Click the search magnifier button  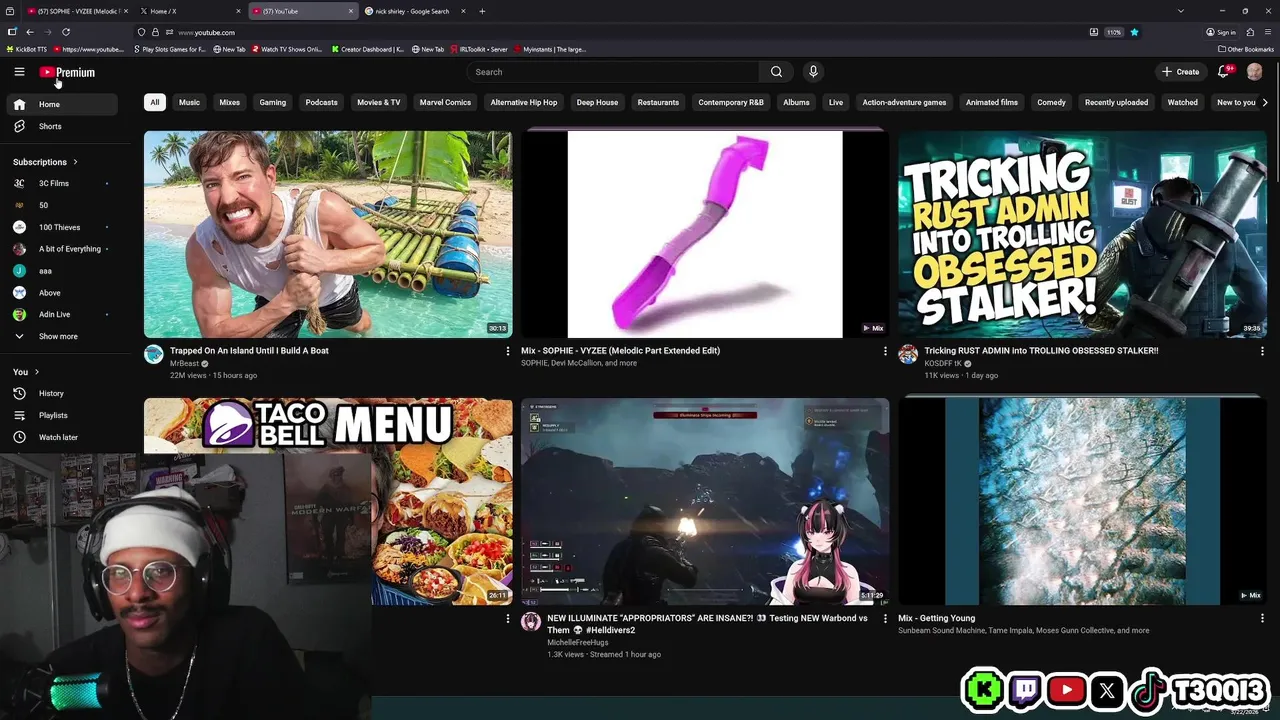[x=776, y=72]
